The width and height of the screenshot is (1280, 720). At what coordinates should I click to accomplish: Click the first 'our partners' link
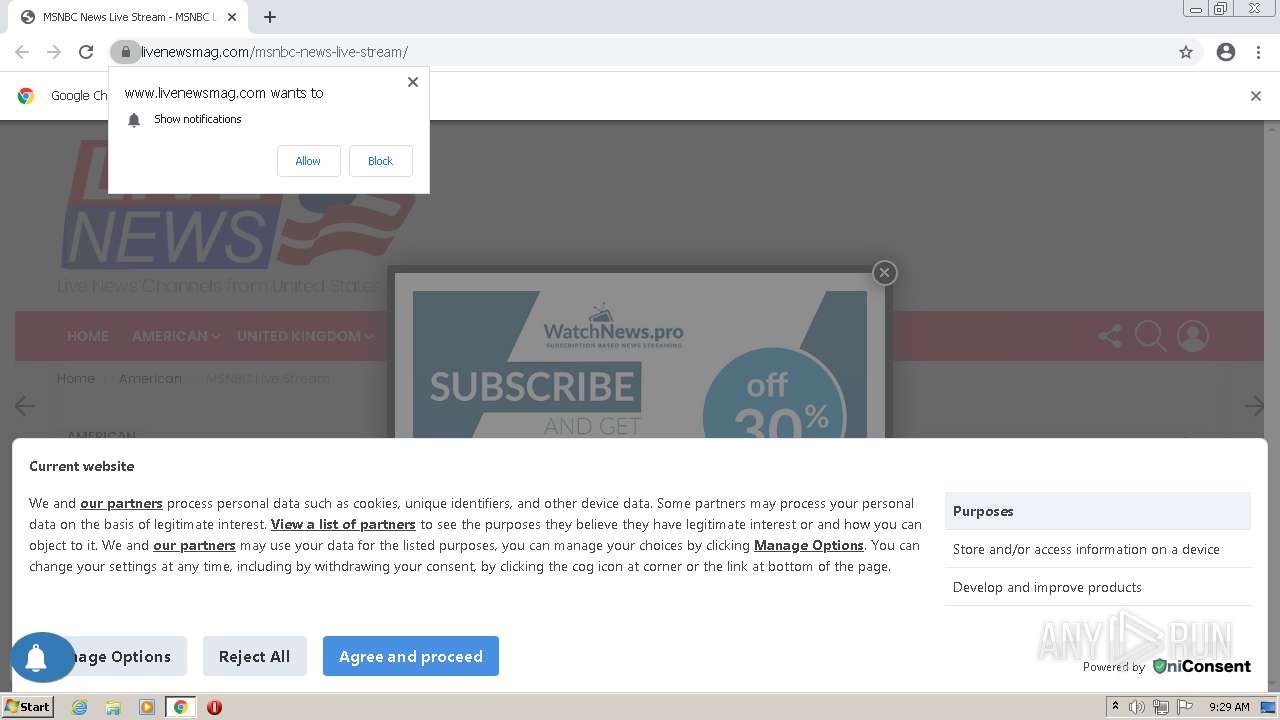point(121,503)
